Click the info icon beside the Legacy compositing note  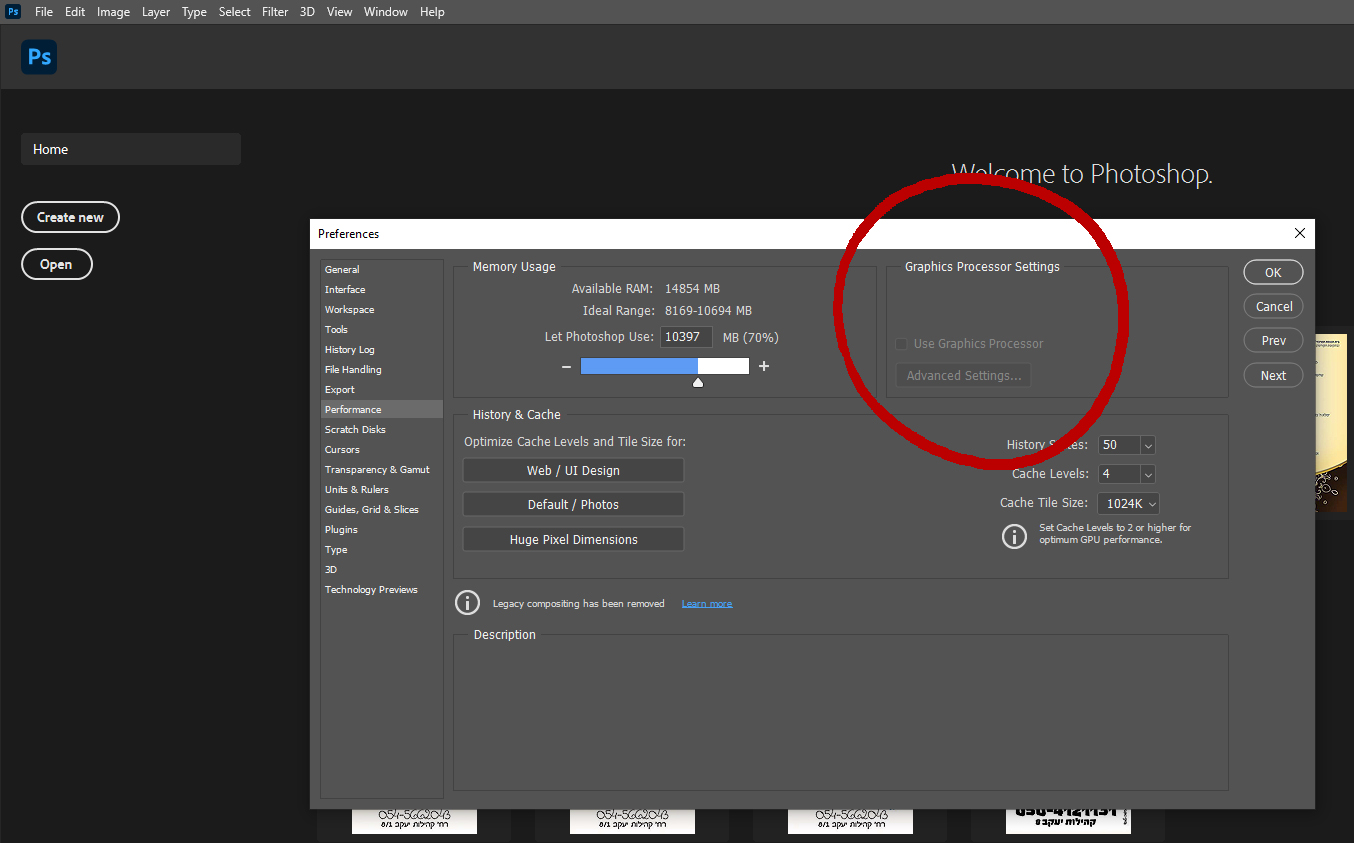[467, 603]
